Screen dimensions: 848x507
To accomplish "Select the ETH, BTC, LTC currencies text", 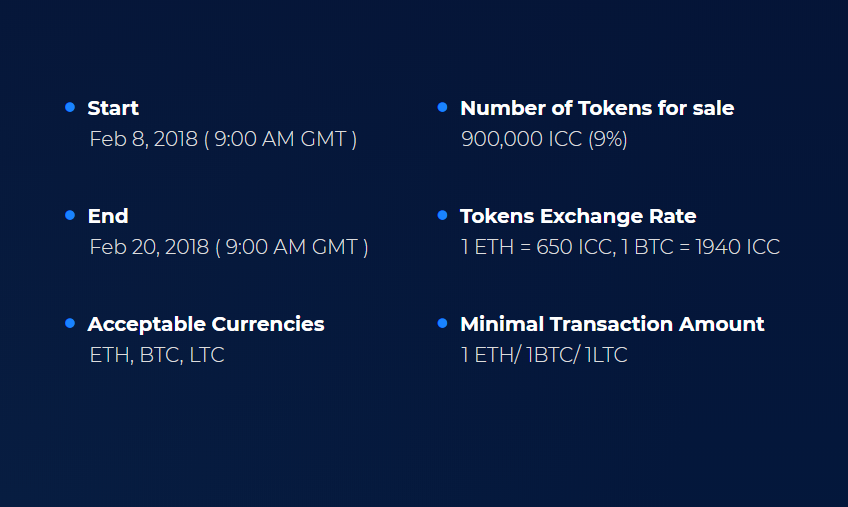I will point(157,355).
